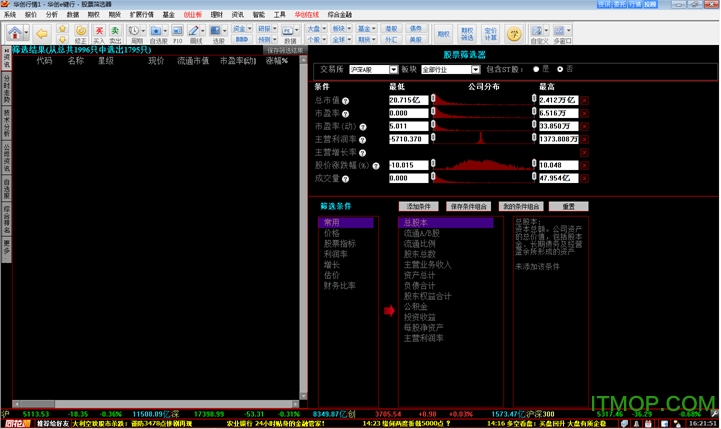This screenshot has width=721, height=429.
Task: Click the yellow 学 learning icon
Action: [514, 34]
